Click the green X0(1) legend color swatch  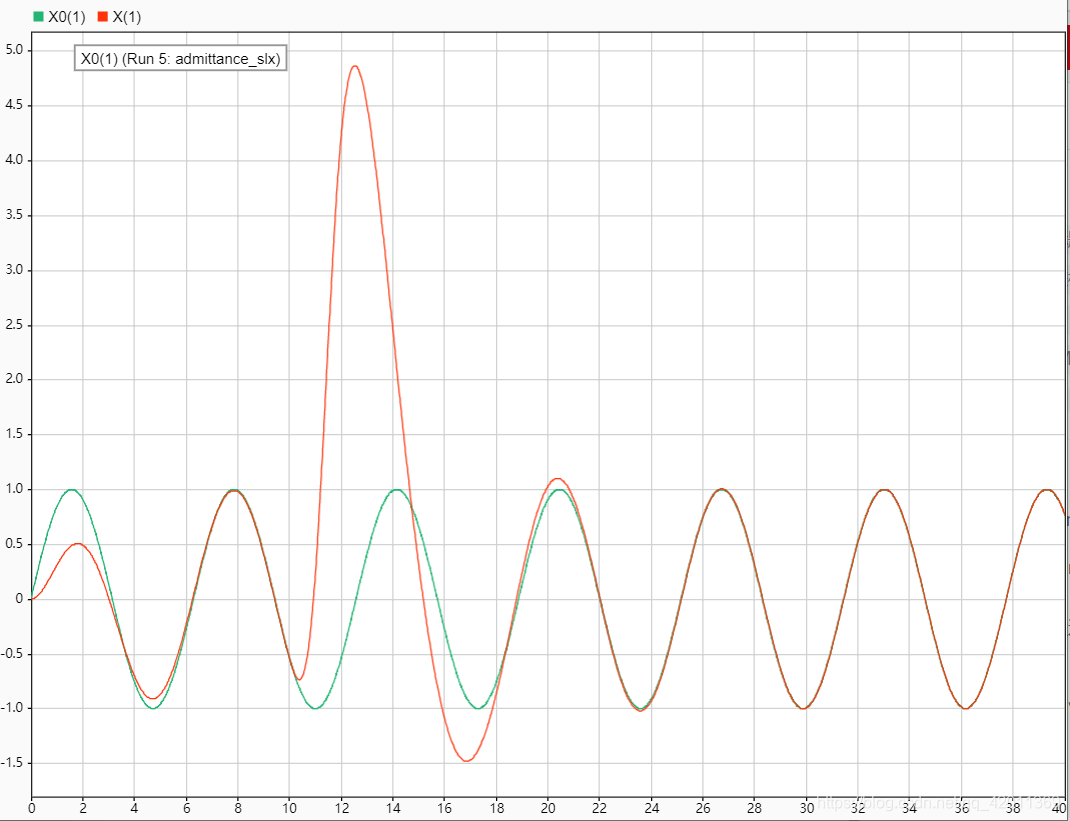[x=38, y=16]
